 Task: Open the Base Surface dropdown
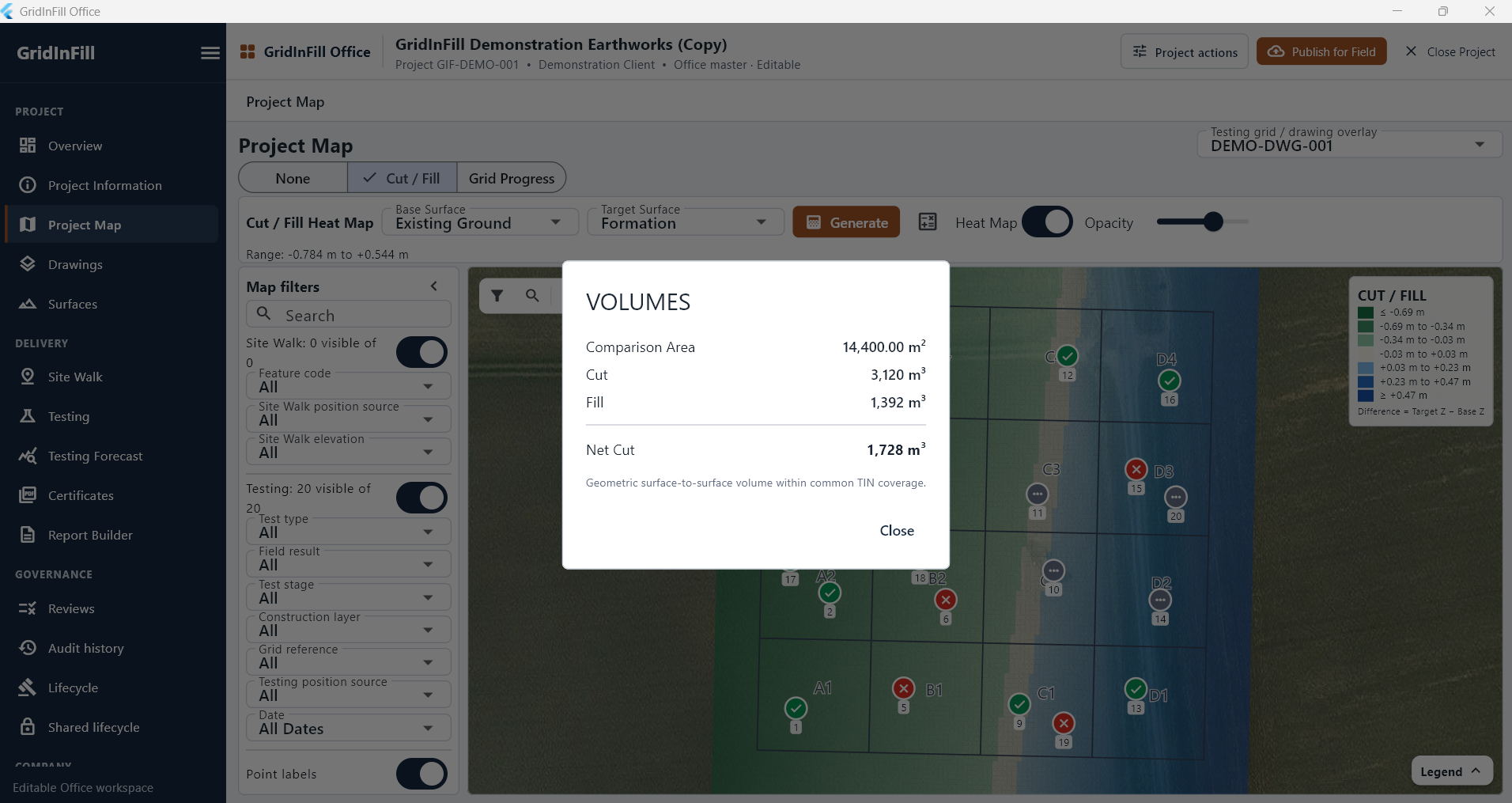point(479,222)
